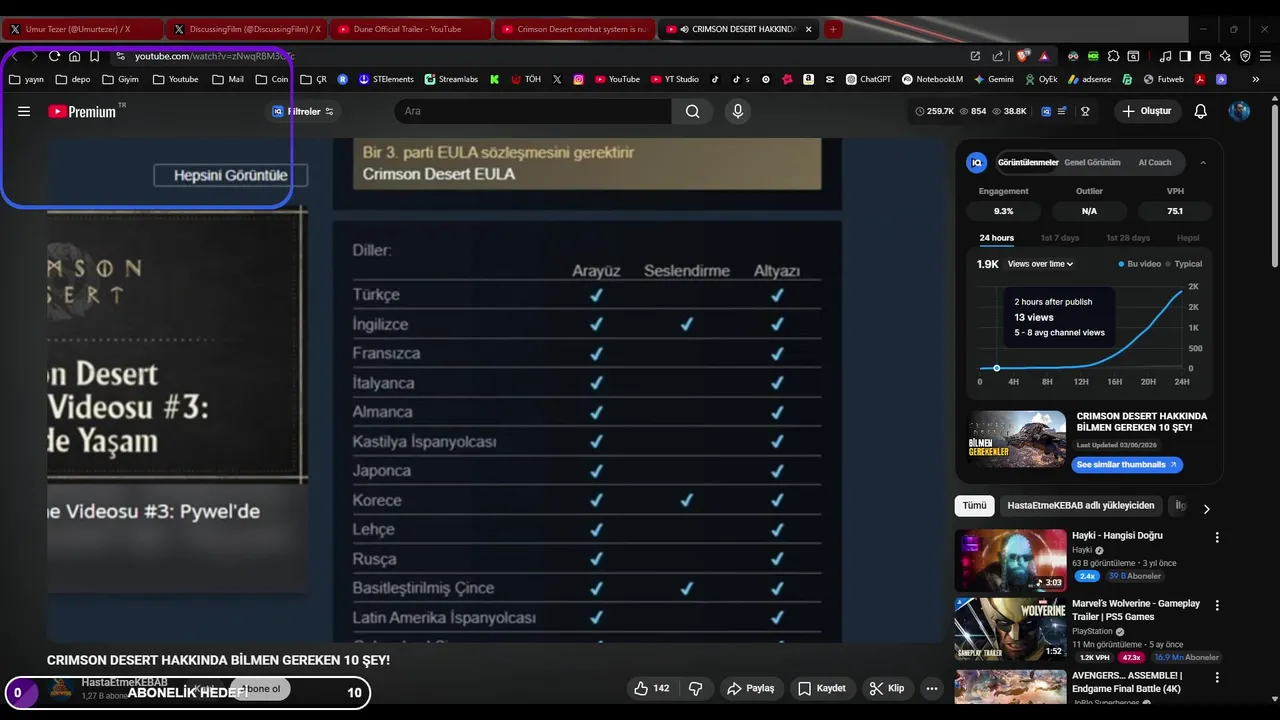Open the YouTube hamburger guide menu
Image resolution: width=1280 pixels, height=720 pixels.
coord(24,112)
